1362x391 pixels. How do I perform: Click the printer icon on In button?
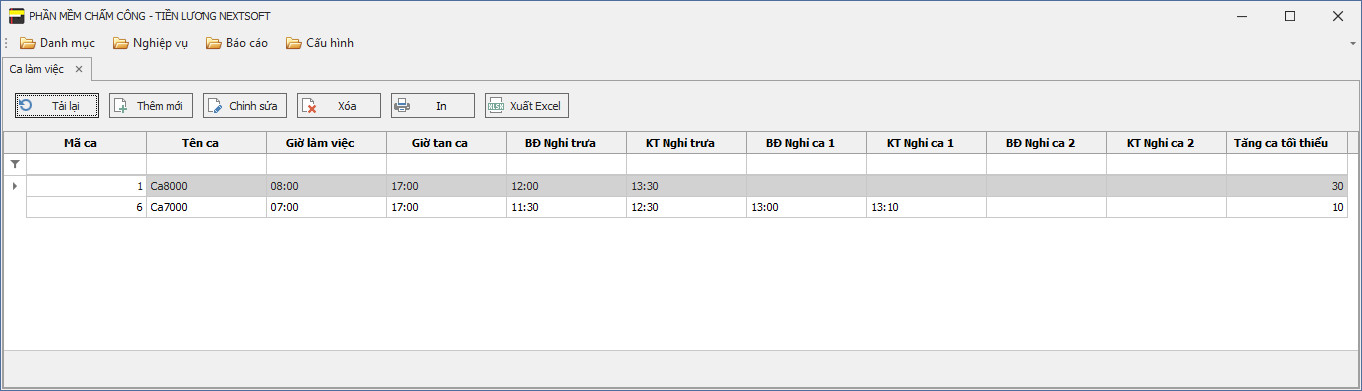[x=403, y=105]
